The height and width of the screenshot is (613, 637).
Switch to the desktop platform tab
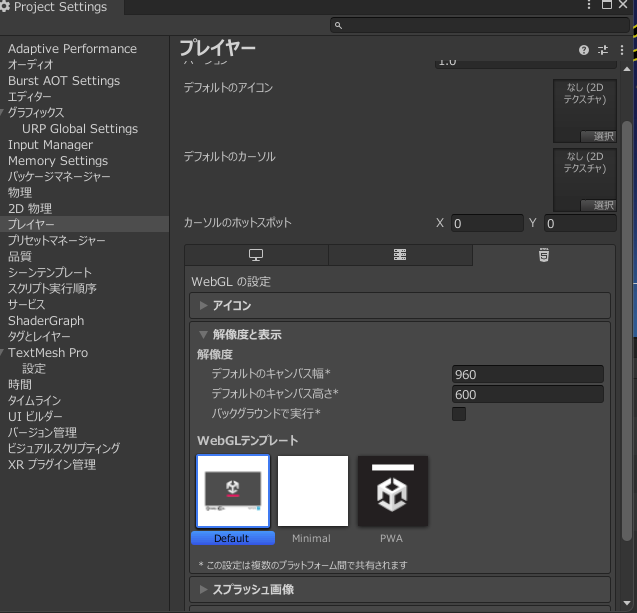256,255
